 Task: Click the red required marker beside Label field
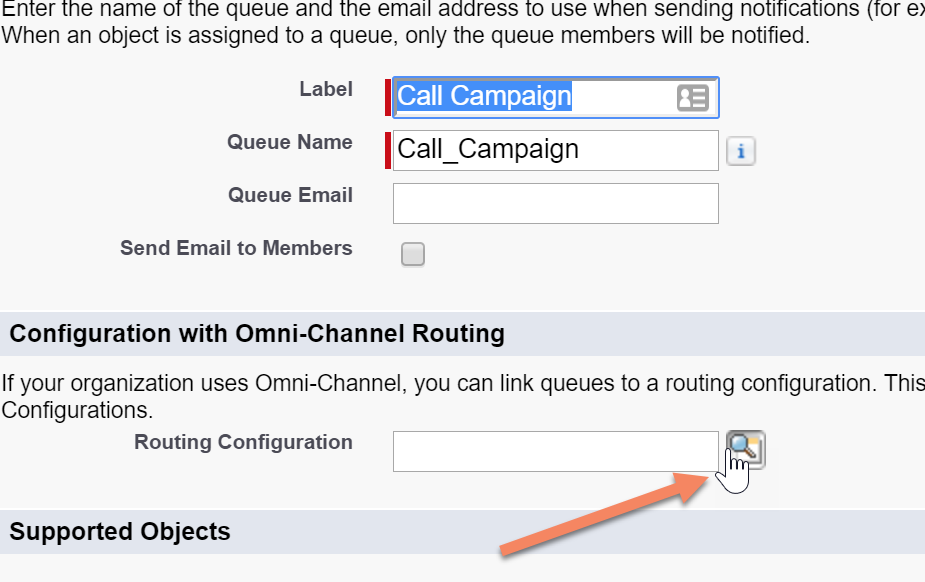(388, 97)
